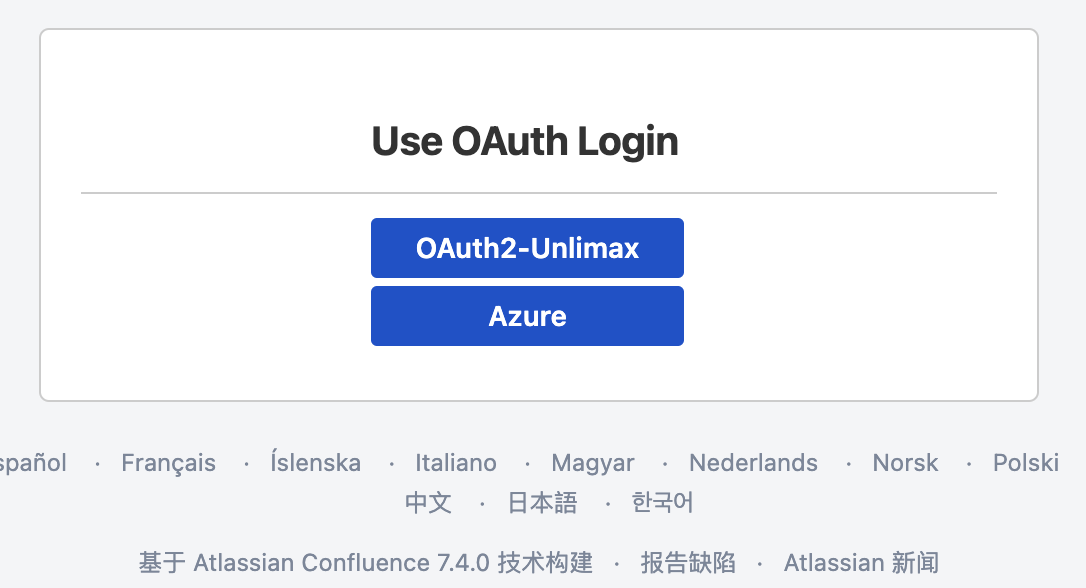1086x588 pixels.
Task: Click the partially visible Español link
Action: pos(32,463)
